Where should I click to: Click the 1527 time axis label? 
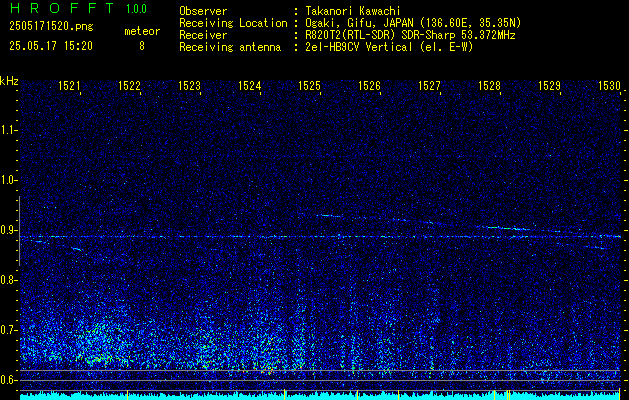tap(430, 85)
